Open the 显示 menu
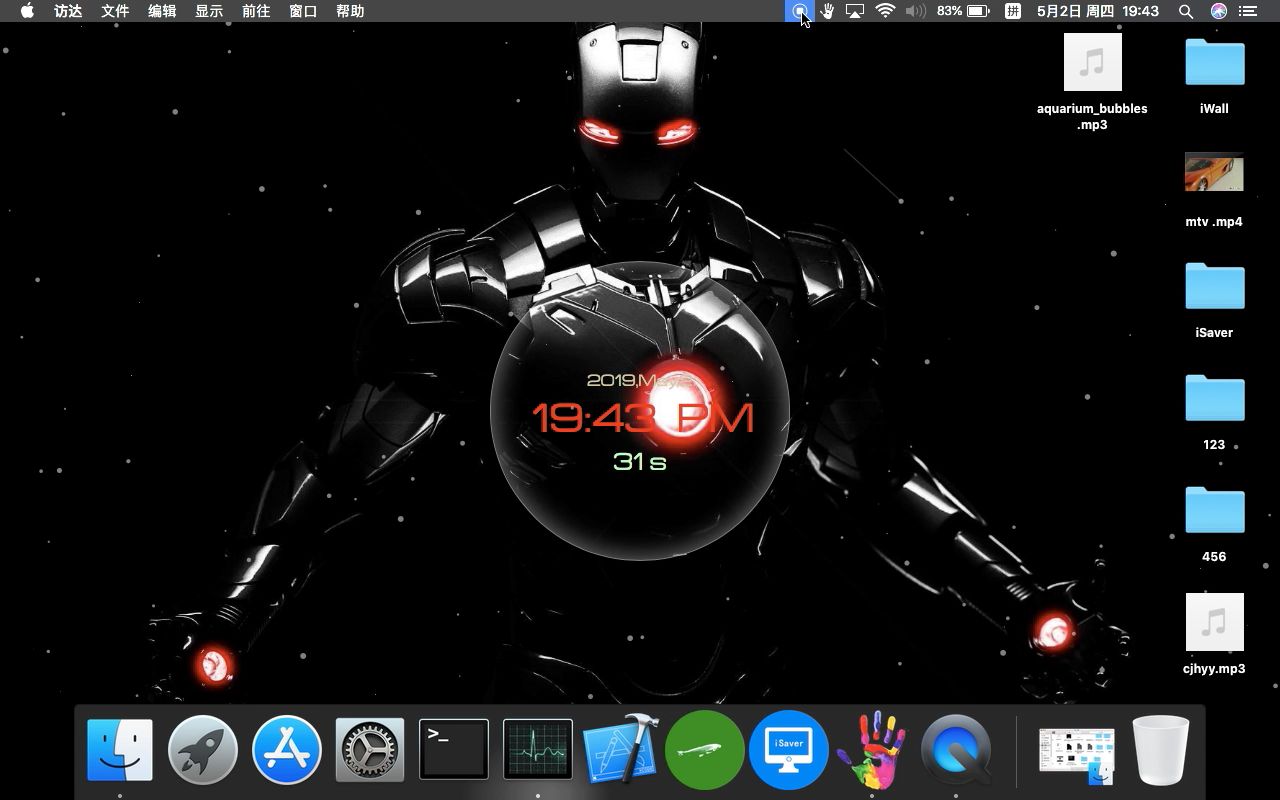Viewport: 1280px width, 800px height. coord(209,11)
